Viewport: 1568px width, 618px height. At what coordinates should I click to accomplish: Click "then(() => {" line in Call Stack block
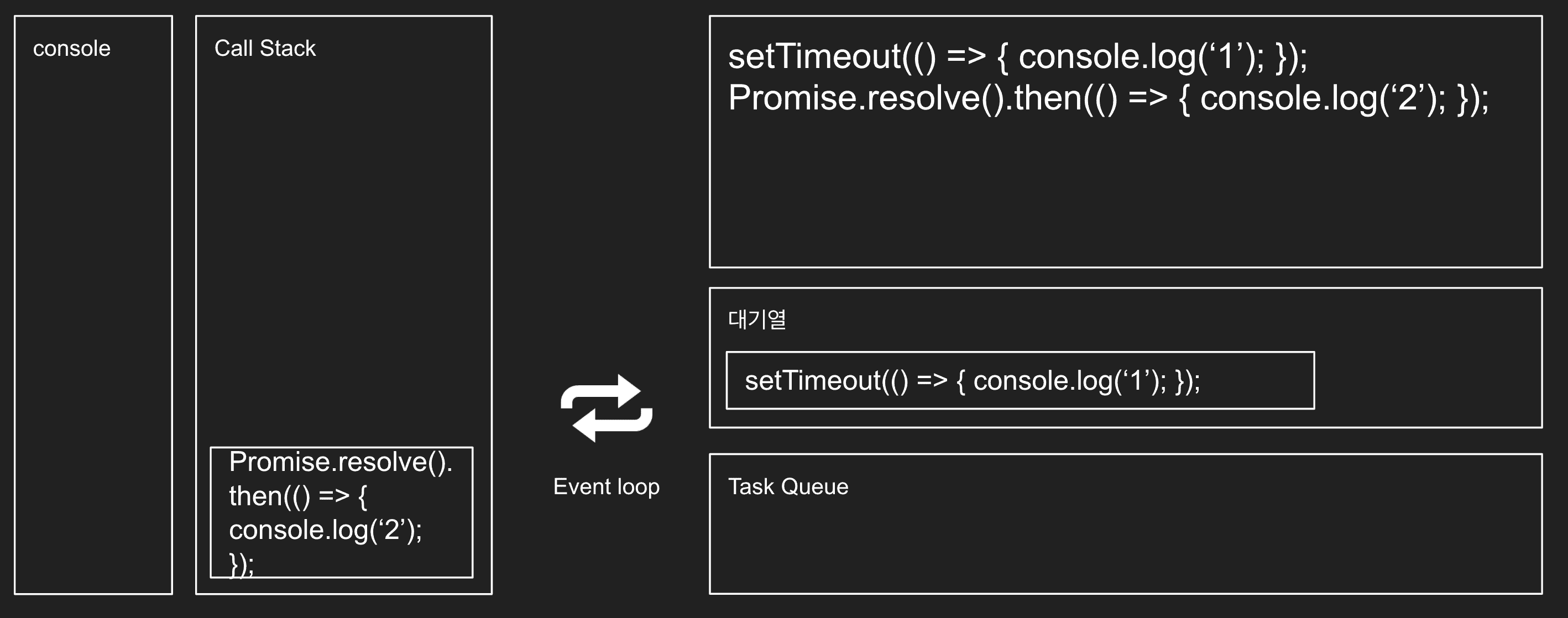pos(297,496)
